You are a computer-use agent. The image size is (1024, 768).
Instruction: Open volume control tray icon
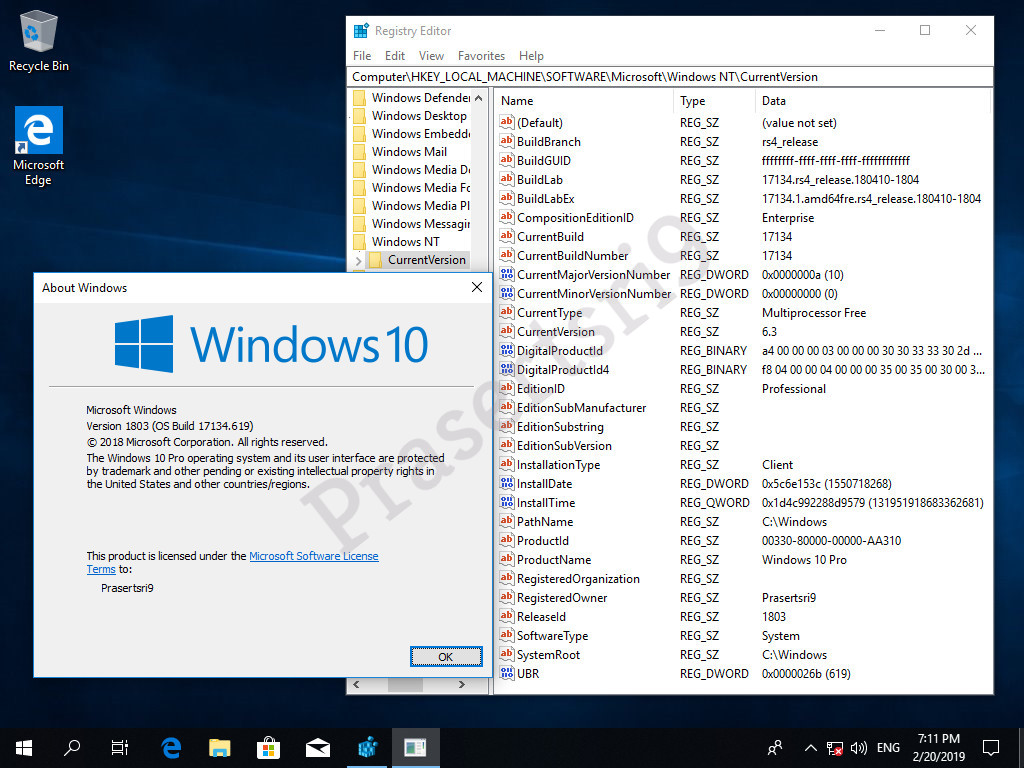click(x=859, y=748)
